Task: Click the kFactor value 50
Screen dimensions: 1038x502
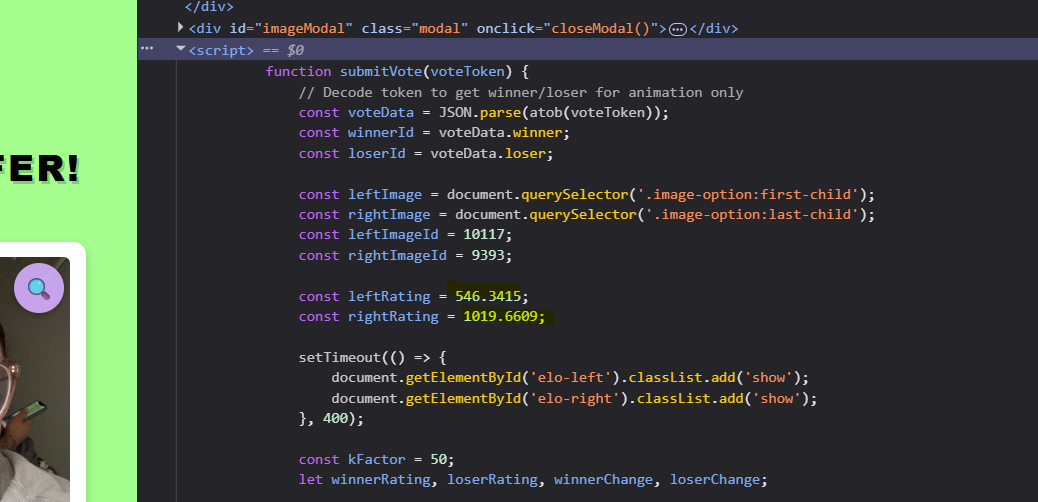Action: click(438, 460)
